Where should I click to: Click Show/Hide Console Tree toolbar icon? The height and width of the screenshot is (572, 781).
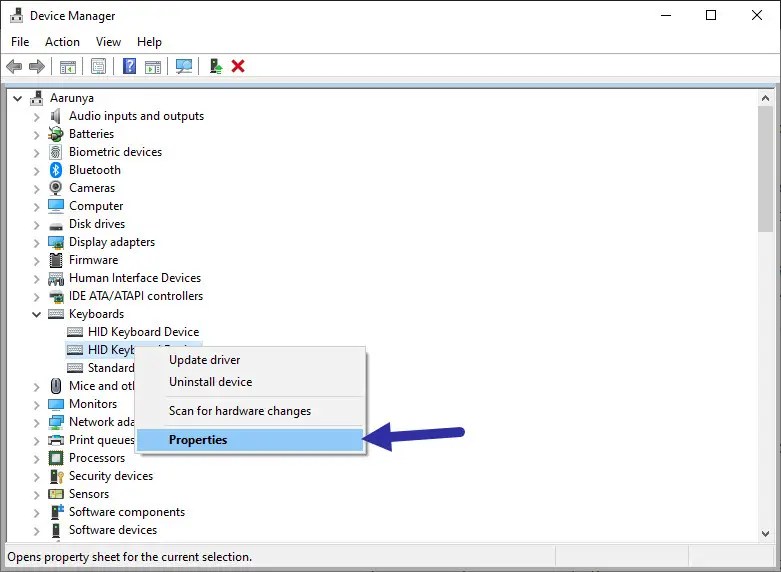[x=68, y=66]
